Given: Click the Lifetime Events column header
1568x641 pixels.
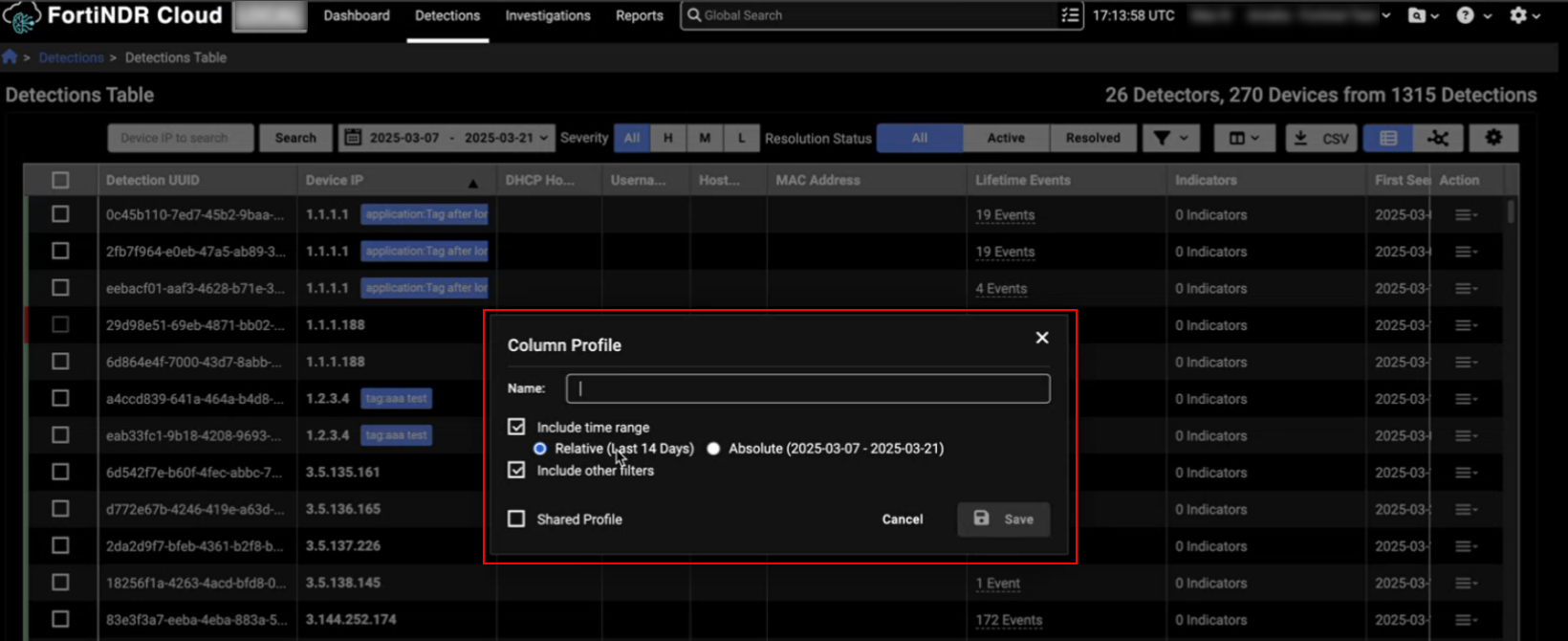Looking at the screenshot, I should pyautogui.click(x=1023, y=180).
